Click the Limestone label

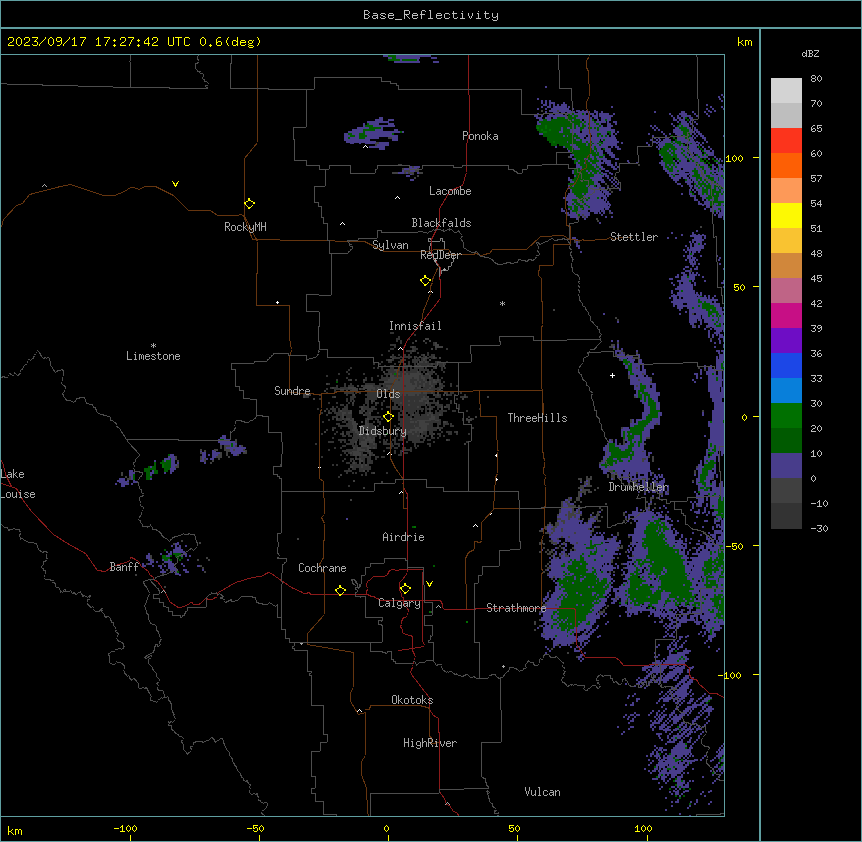coord(153,356)
